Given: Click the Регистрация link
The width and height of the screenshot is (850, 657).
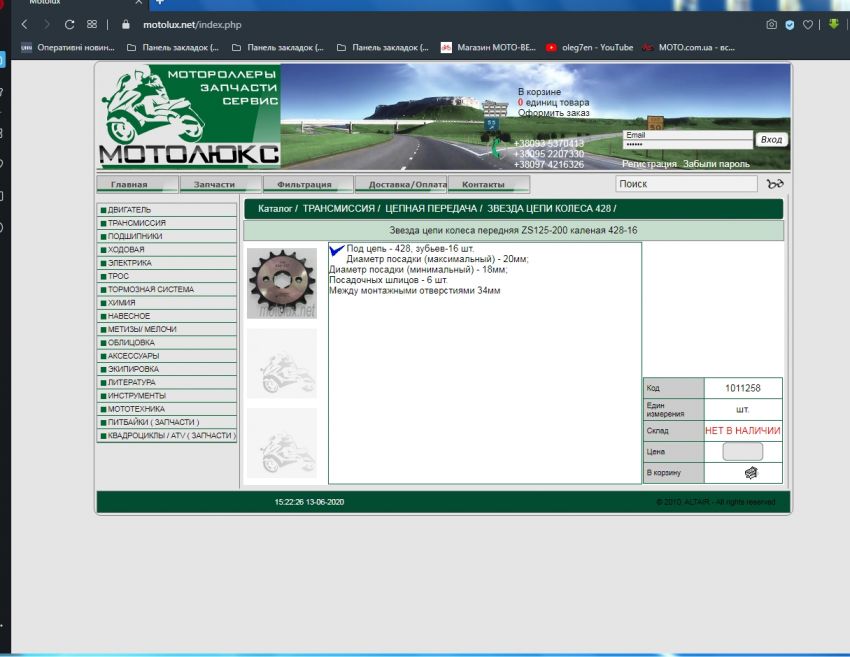Looking at the screenshot, I should (x=649, y=164).
